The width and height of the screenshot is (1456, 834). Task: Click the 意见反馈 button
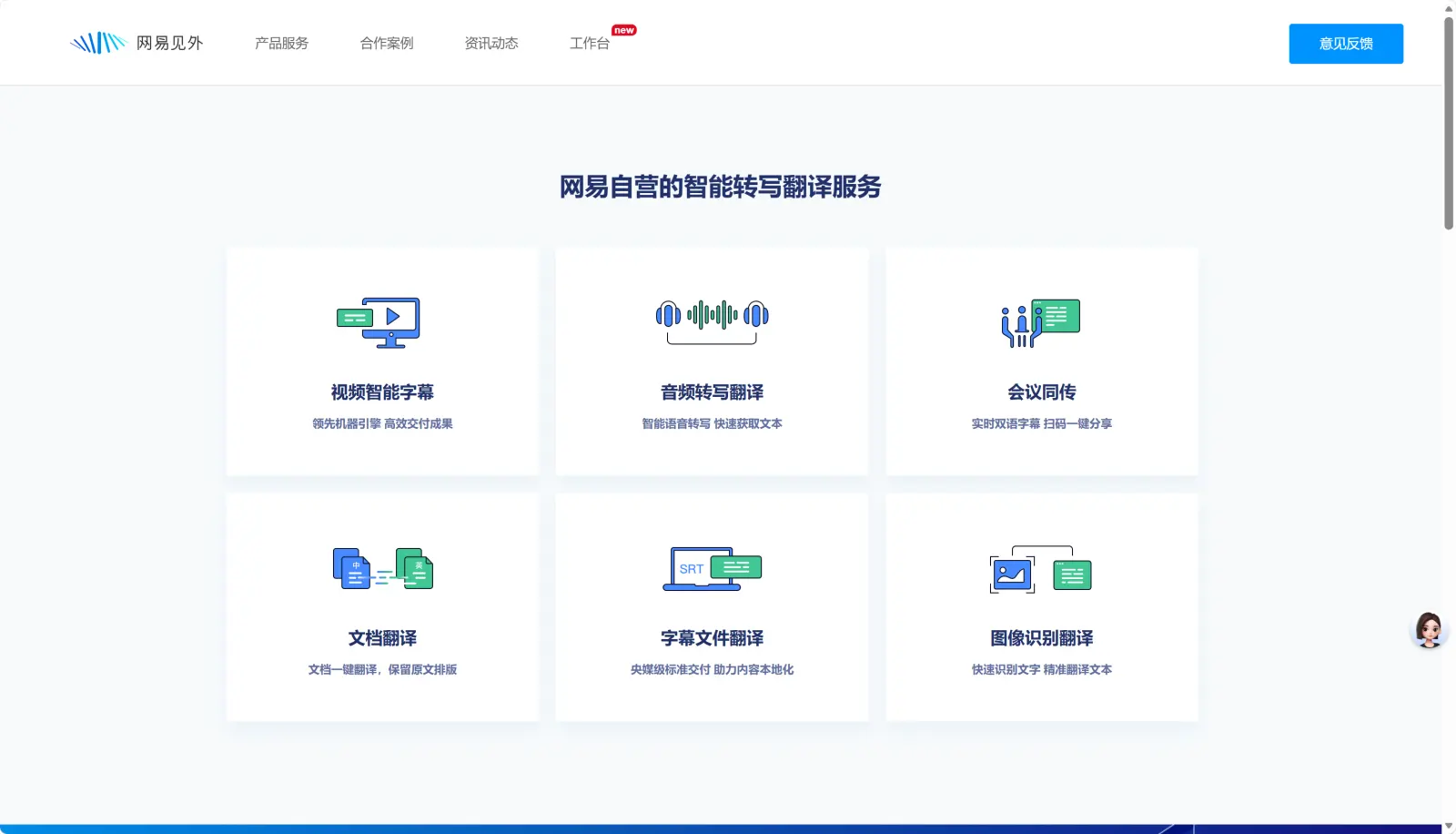pos(1346,44)
